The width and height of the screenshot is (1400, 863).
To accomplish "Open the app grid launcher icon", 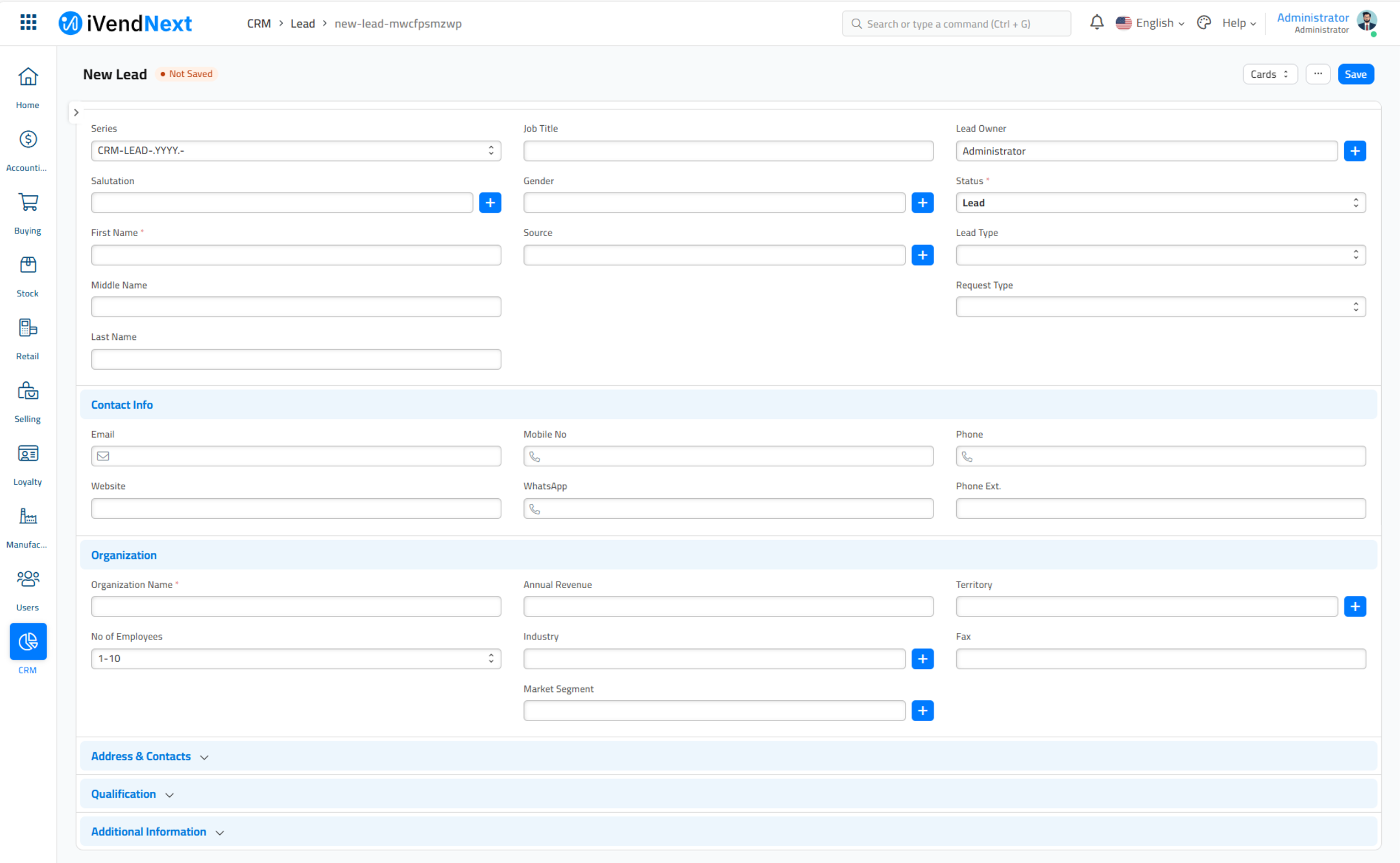I will pos(28,23).
